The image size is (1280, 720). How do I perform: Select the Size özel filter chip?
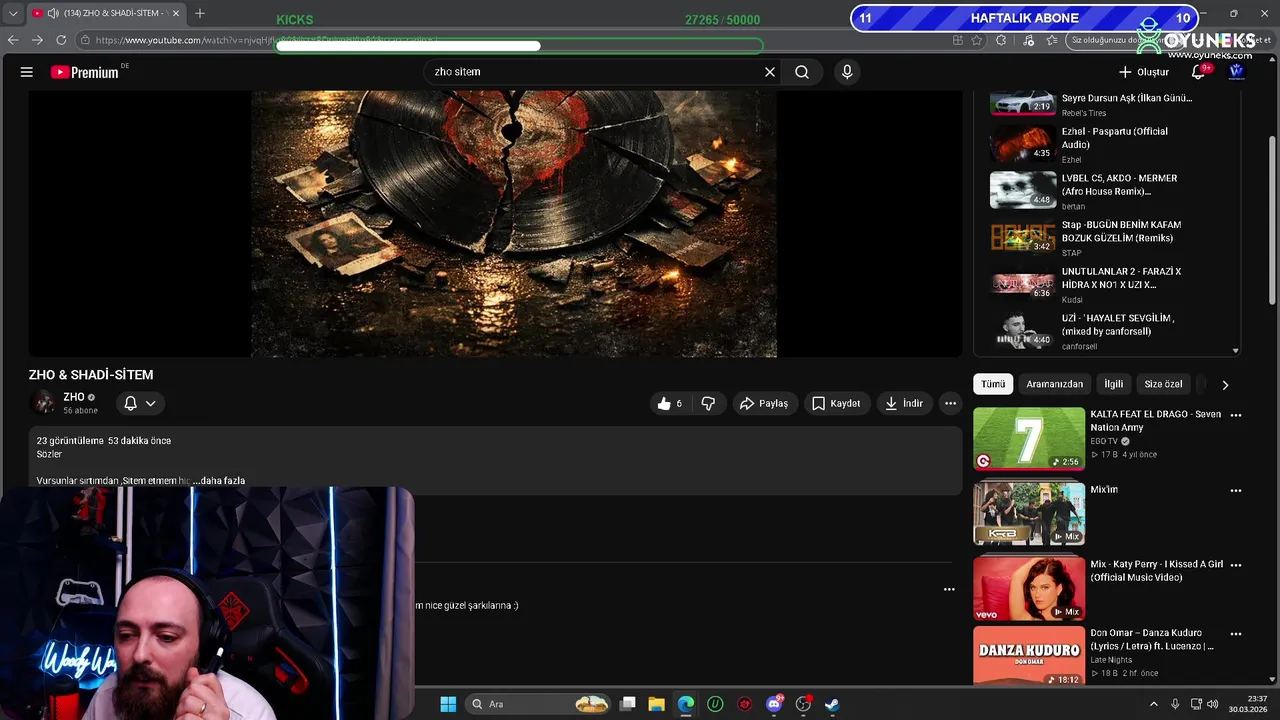[x=1163, y=384]
